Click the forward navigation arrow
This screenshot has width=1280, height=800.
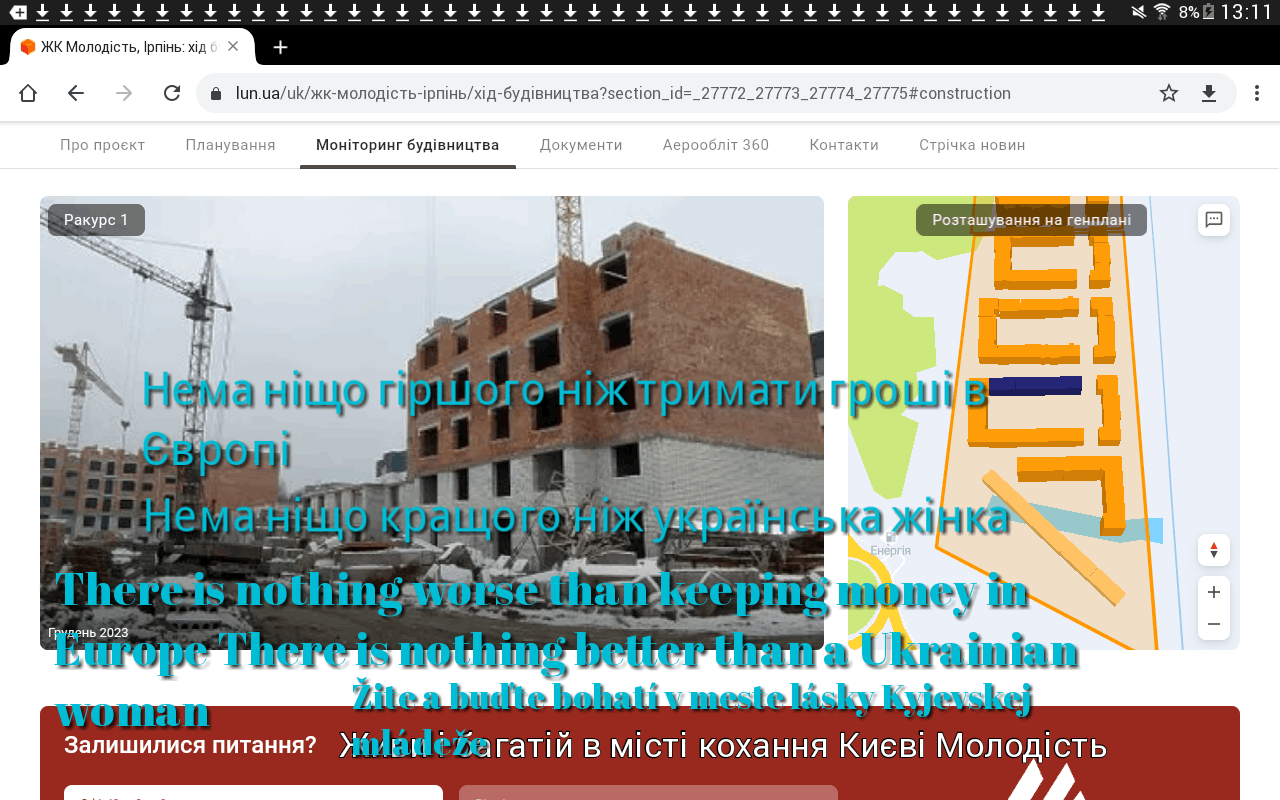pyautogui.click(x=124, y=93)
